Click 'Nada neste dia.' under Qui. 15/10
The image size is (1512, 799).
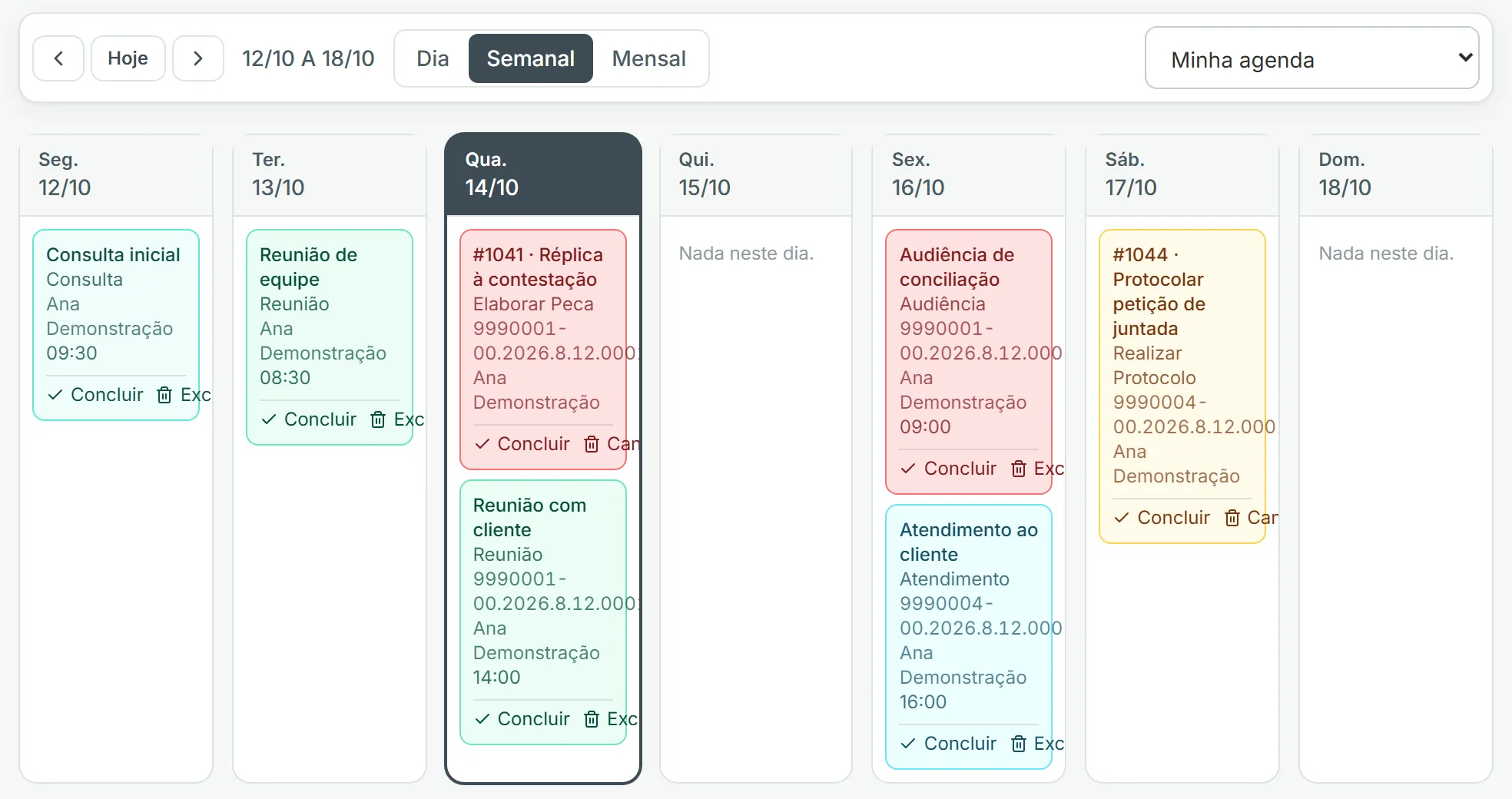746,254
